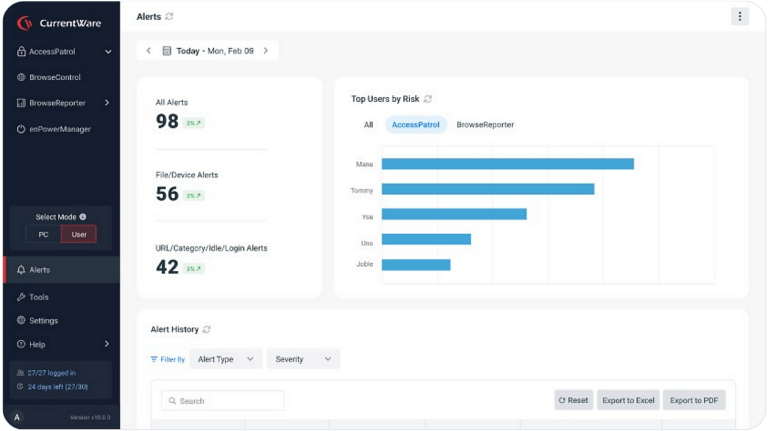Click in the Search input field

222,401
